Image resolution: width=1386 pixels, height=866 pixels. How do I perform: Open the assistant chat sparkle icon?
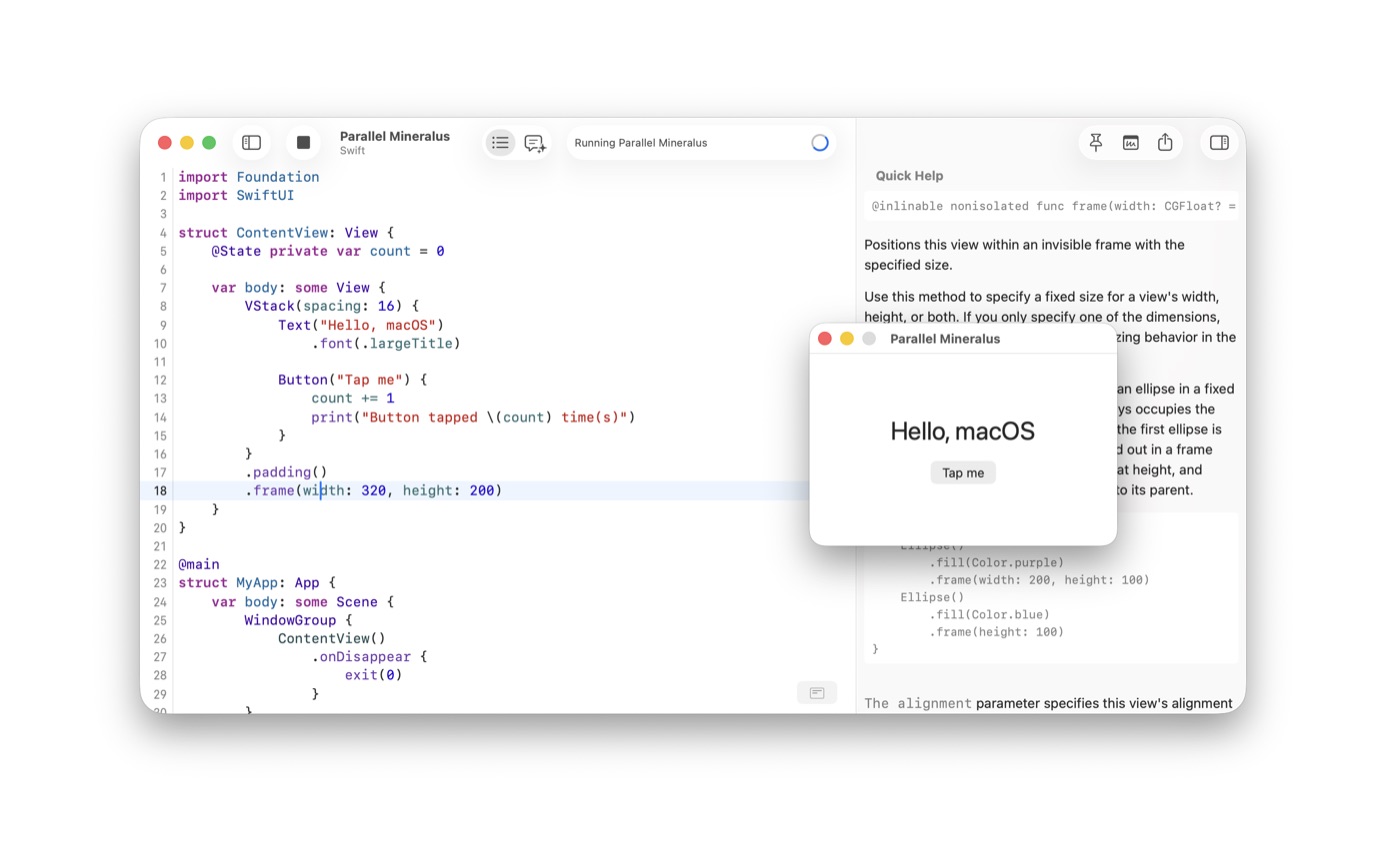pyautogui.click(x=535, y=143)
